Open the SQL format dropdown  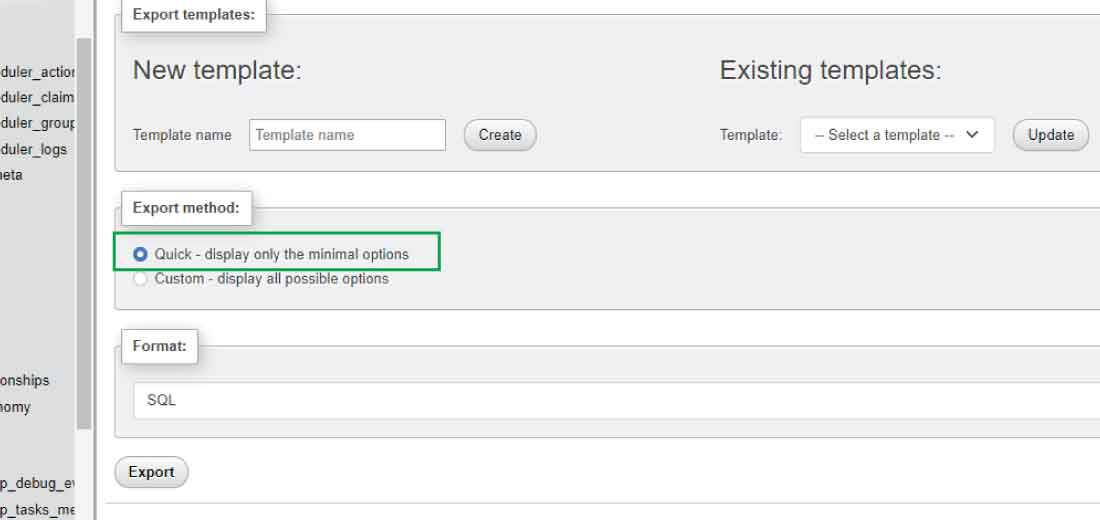click(616, 400)
